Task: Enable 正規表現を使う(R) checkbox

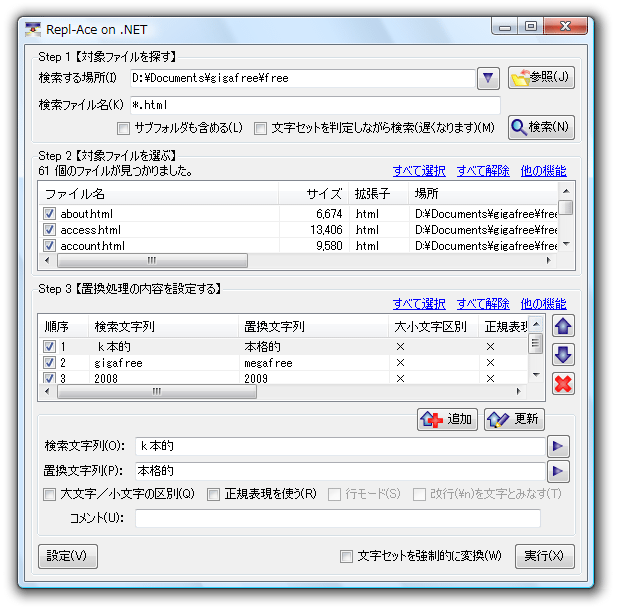Action: tap(213, 494)
